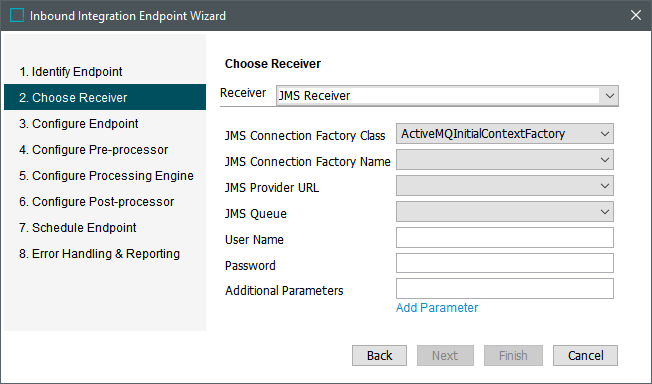Select step 2 Choose Receiver

click(x=105, y=97)
